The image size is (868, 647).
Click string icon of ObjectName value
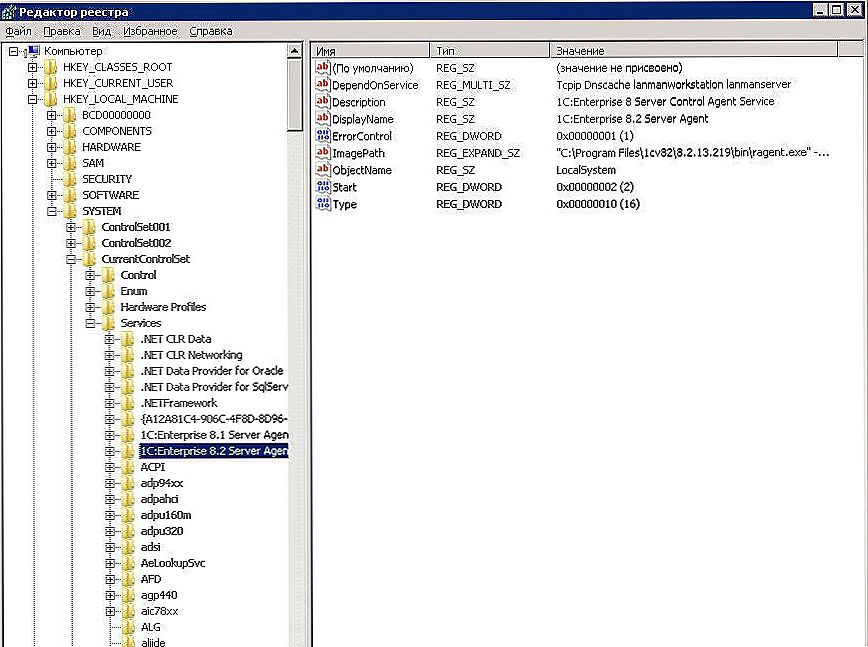(x=323, y=170)
